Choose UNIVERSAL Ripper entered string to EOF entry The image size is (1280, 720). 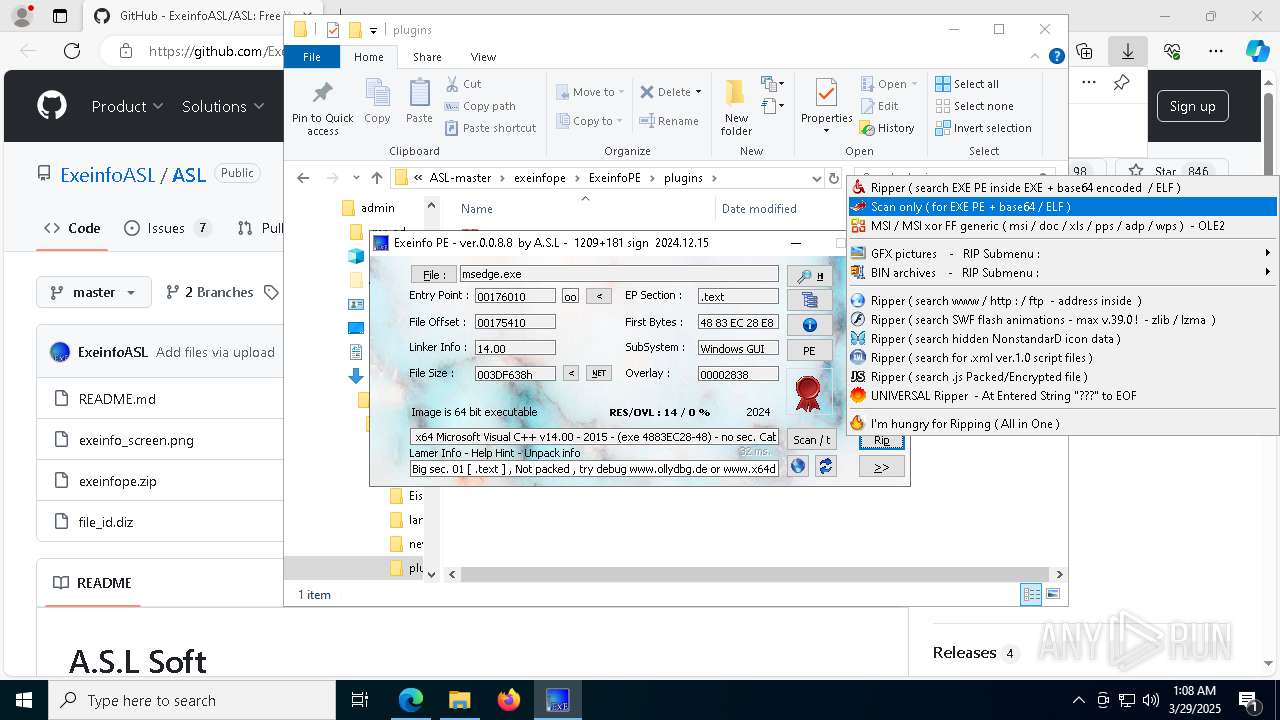coord(1063,396)
